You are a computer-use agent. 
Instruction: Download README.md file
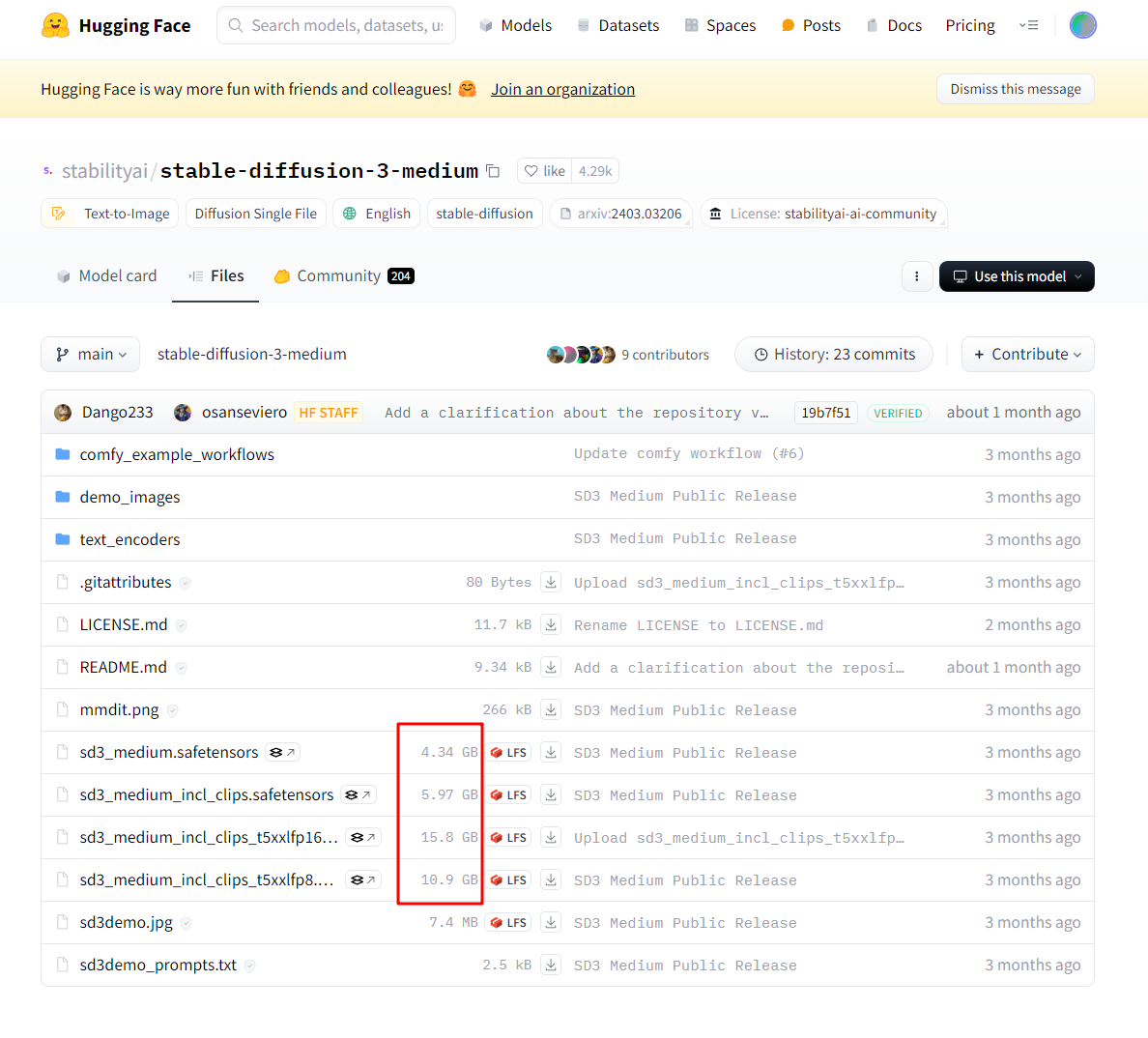point(551,667)
